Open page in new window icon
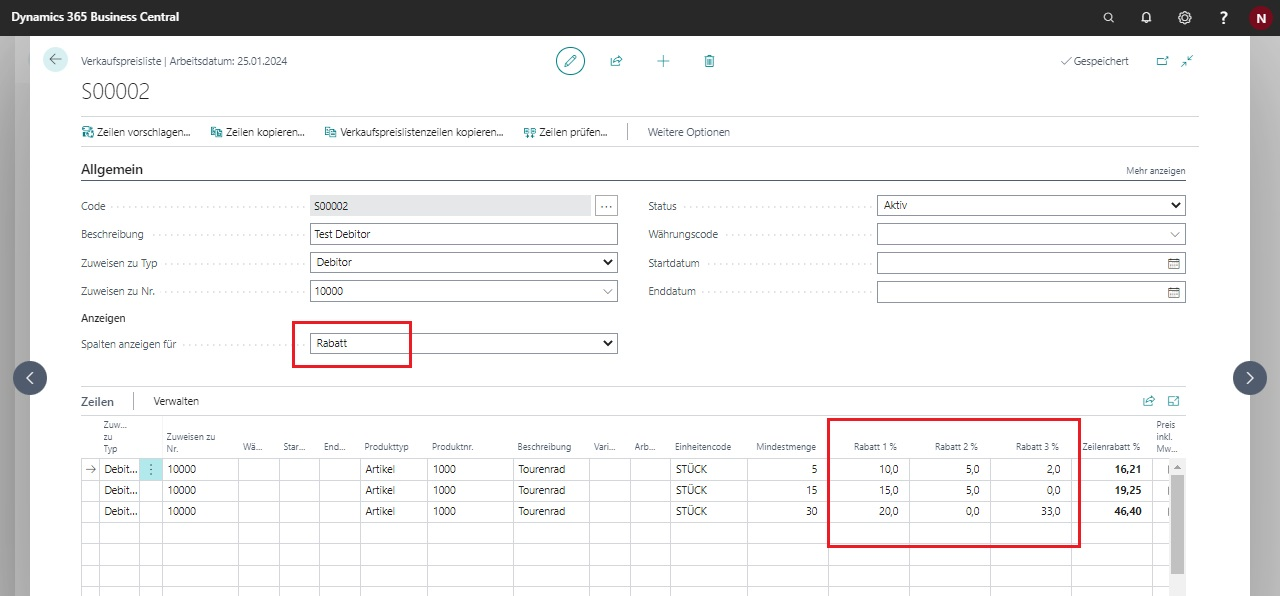The width and height of the screenshot is (1280, 596). (x=1162, y=61)
